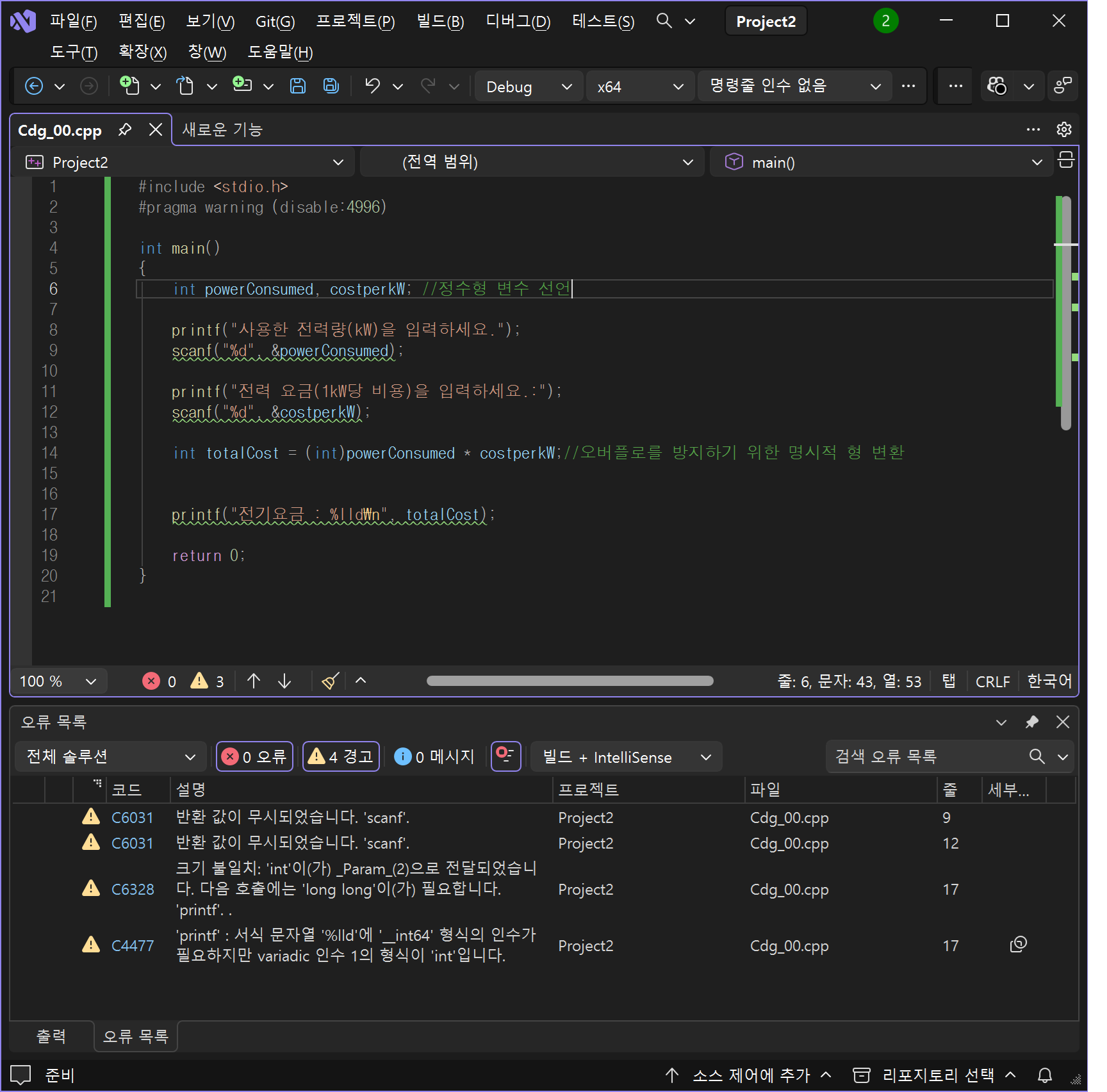The image size is (1107, 1092).
Task: Click 소스 제어에 추가 in status bar
Action: point(751,1075)
